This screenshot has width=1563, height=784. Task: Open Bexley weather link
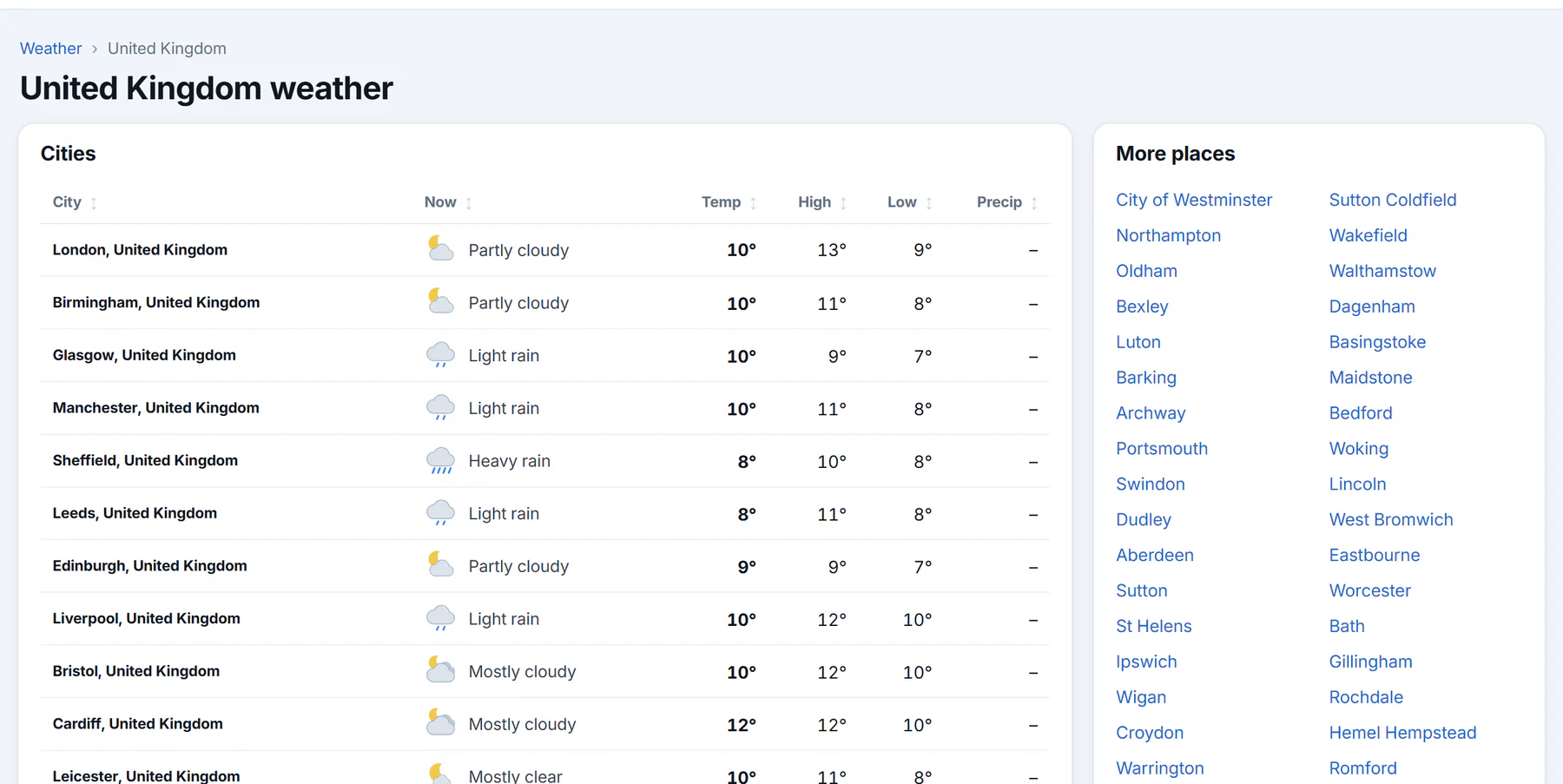1142,306
